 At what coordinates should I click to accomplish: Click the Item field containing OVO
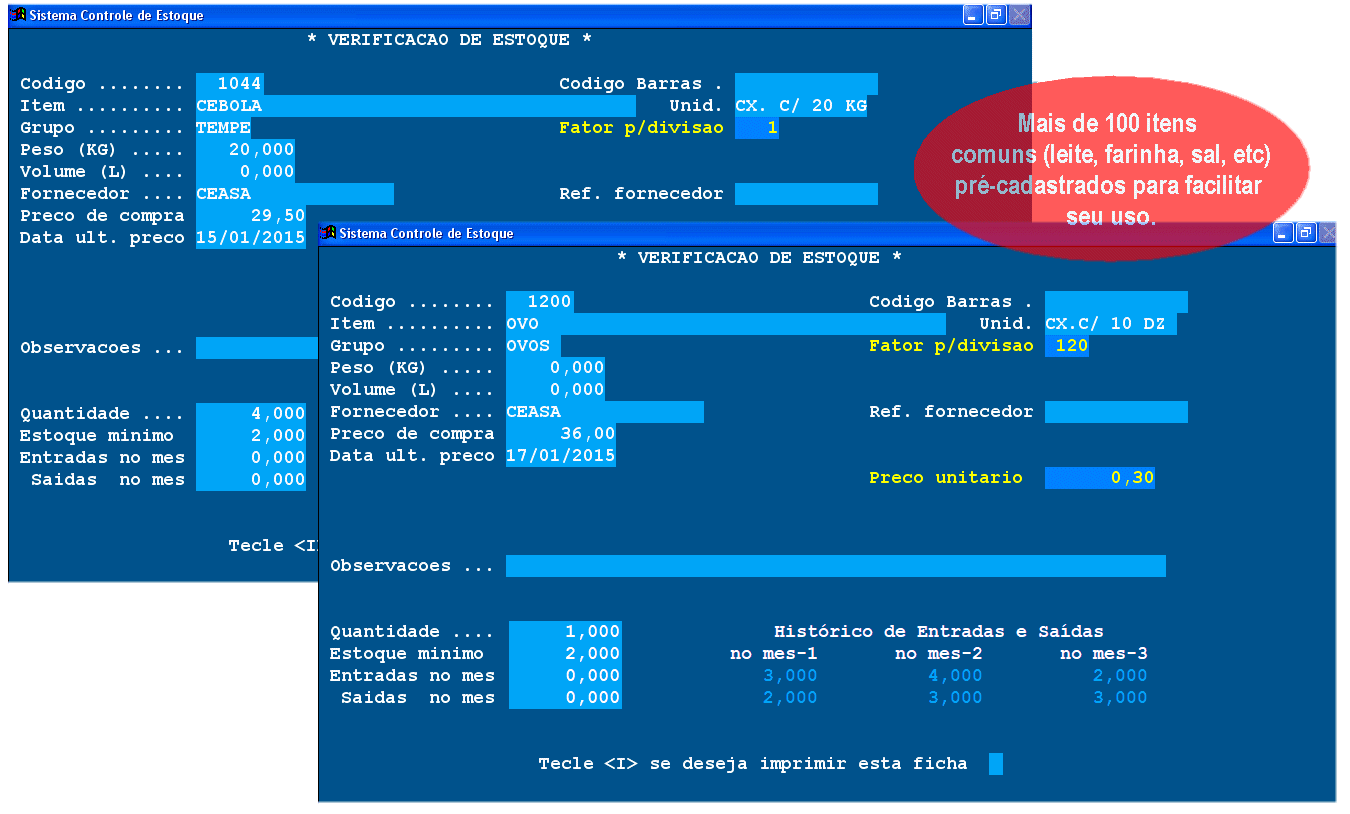tap(726, 324)
